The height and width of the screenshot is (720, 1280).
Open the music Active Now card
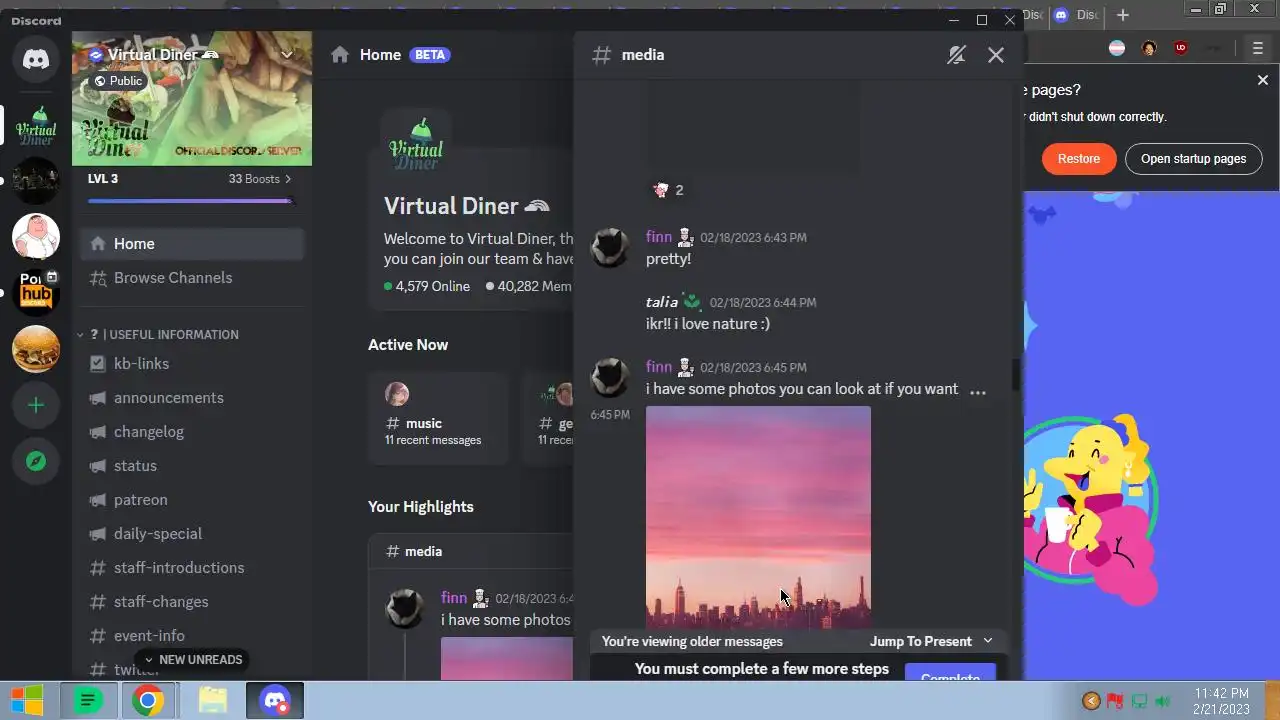439,417
